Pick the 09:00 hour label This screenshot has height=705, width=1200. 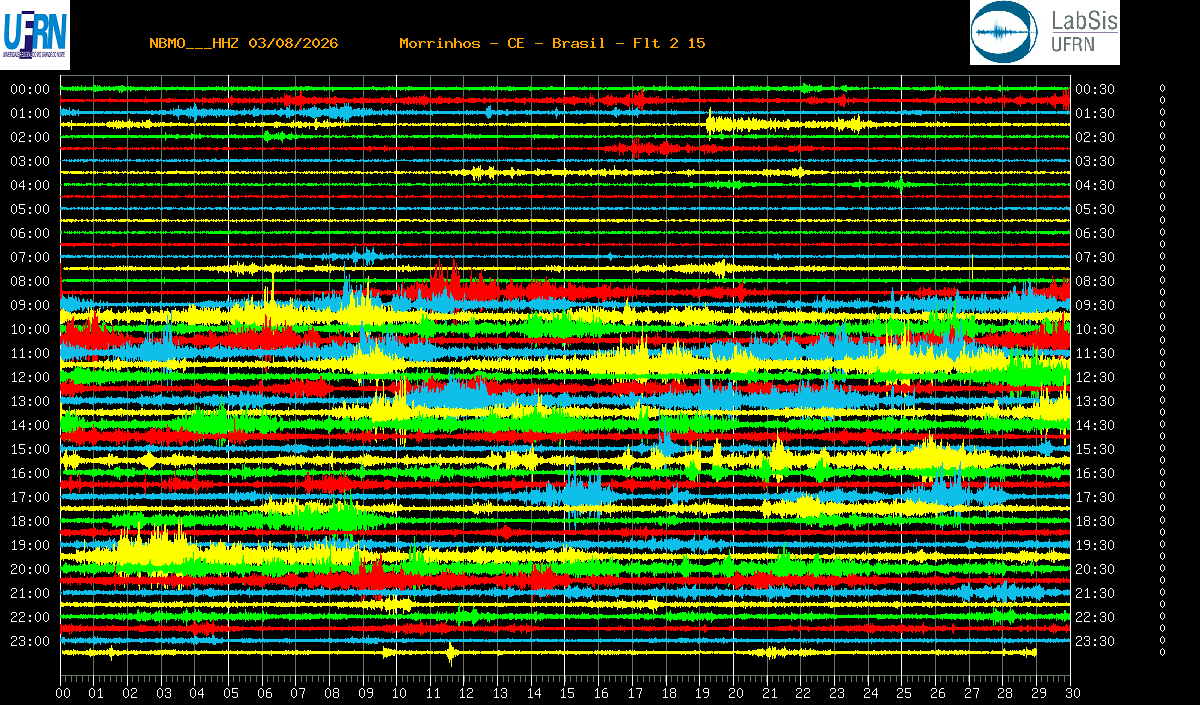30,305
